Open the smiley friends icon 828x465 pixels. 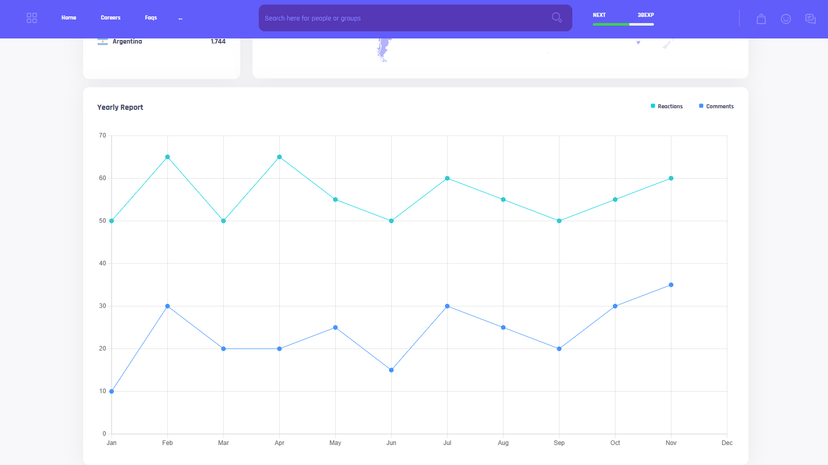[786, 19]
